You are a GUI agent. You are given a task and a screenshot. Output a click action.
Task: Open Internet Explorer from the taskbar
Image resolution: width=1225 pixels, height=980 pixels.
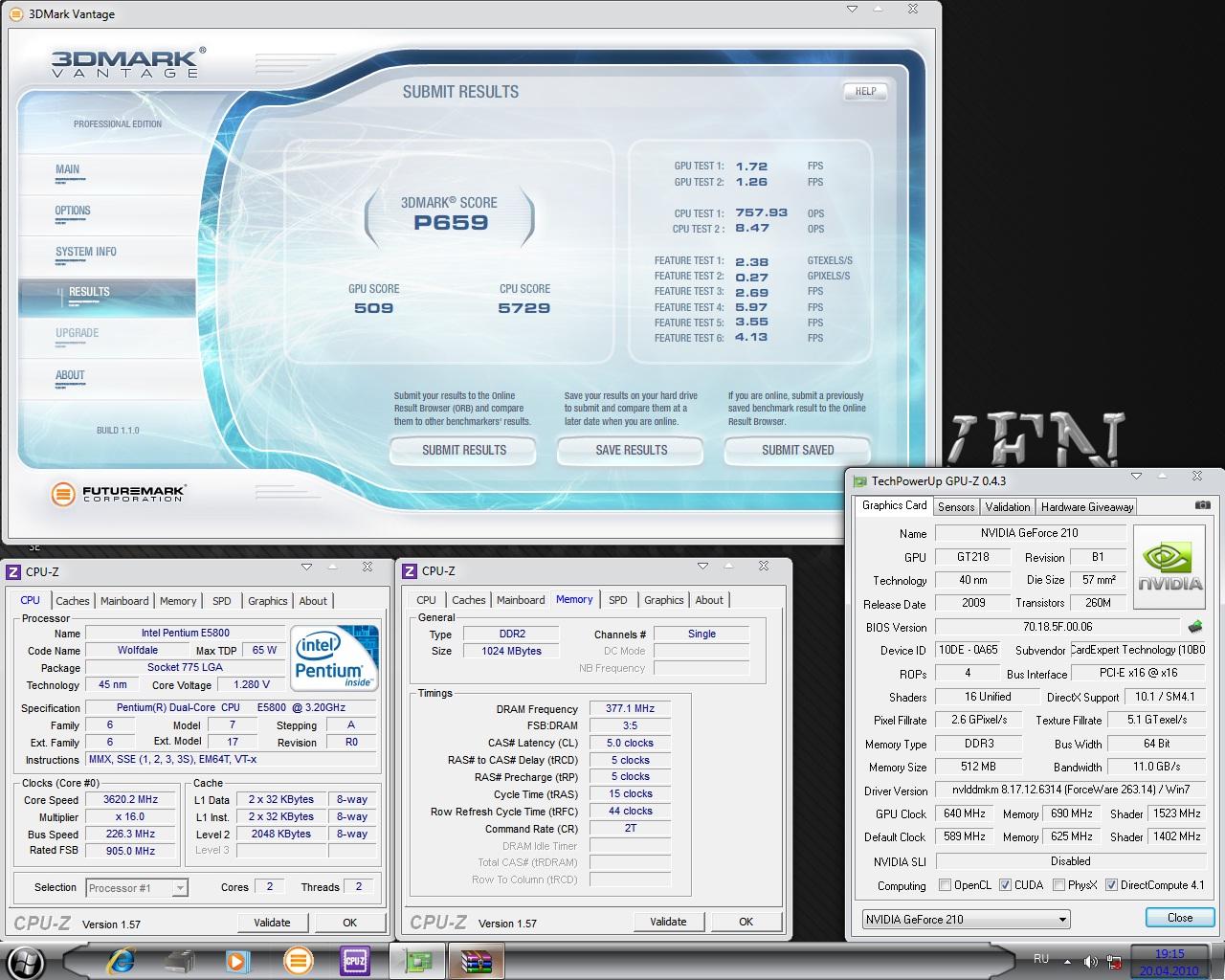pyautogui.click(x=121, y=960)
